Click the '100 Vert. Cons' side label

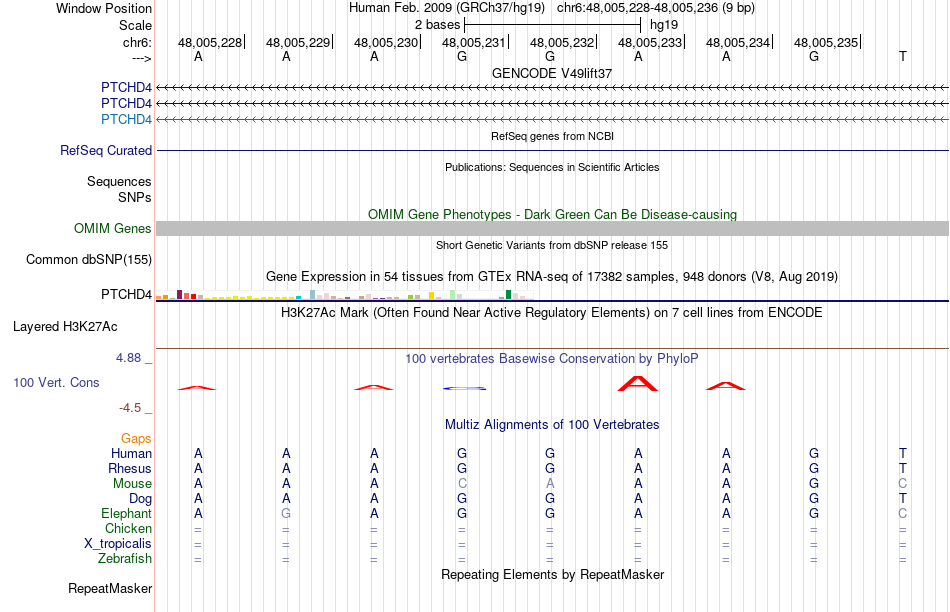[56, 382]
